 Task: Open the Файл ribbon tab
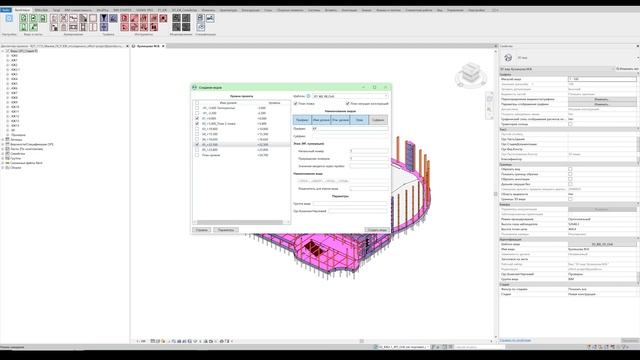point(6,10)
